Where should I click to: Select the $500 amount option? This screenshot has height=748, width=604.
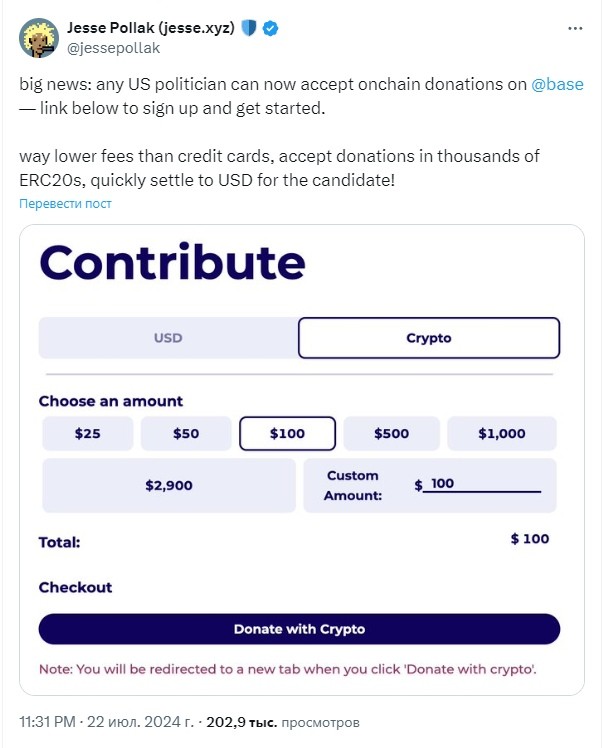(391, 433)
